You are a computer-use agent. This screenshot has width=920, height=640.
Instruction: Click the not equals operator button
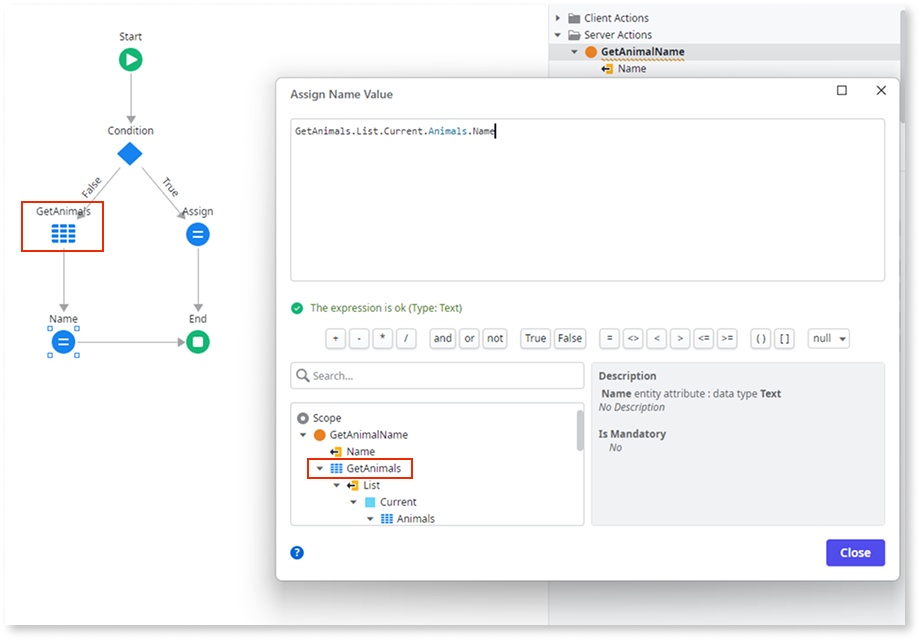click(x=632, y=338)
